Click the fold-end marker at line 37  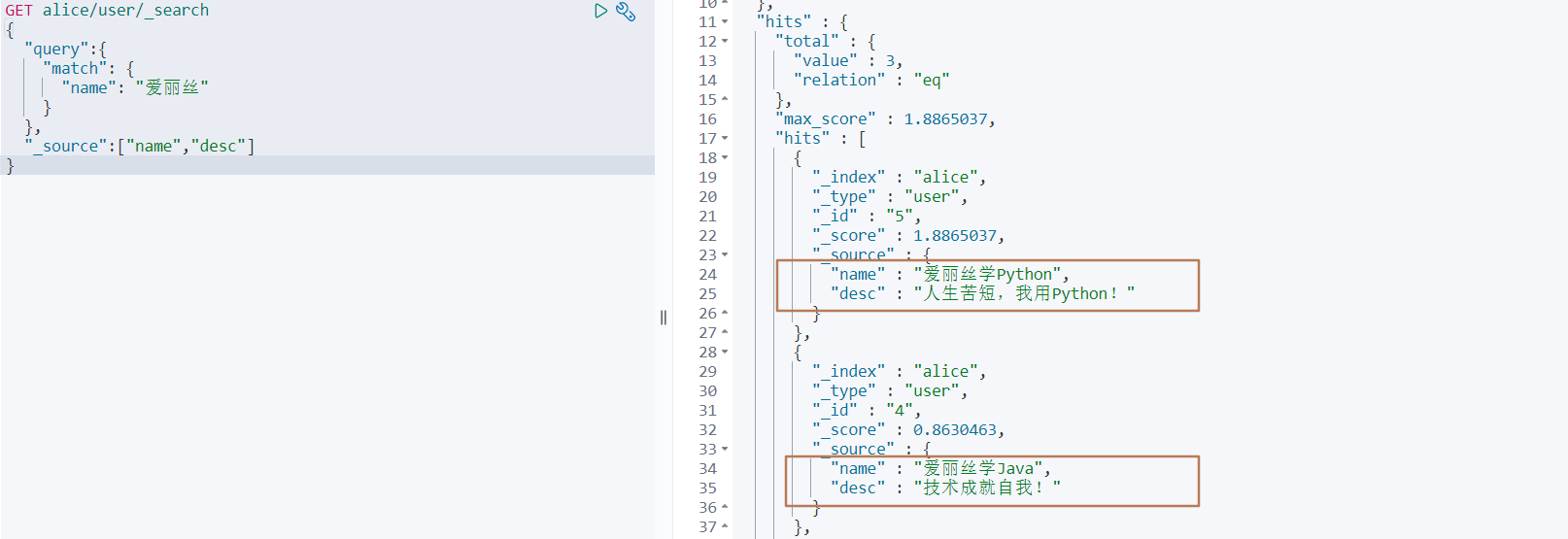pos(725,527)
